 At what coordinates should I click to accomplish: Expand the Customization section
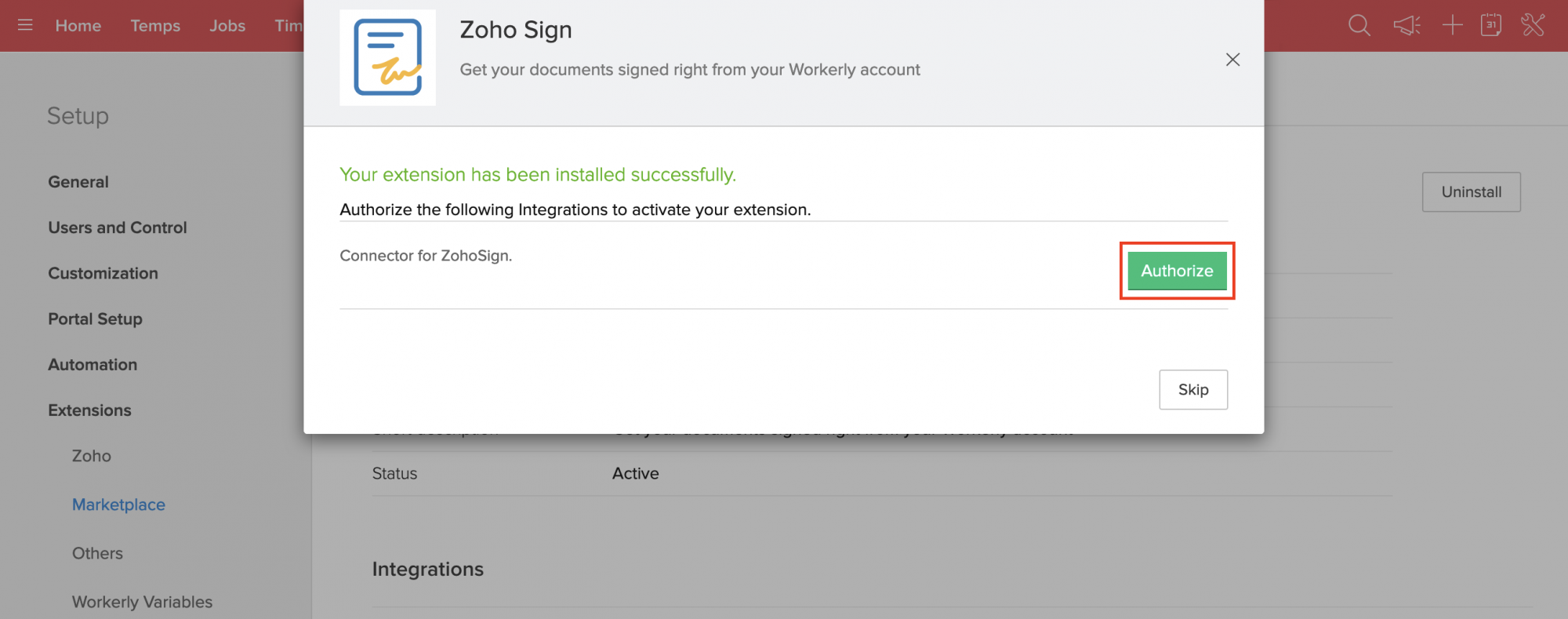(103, 273)
